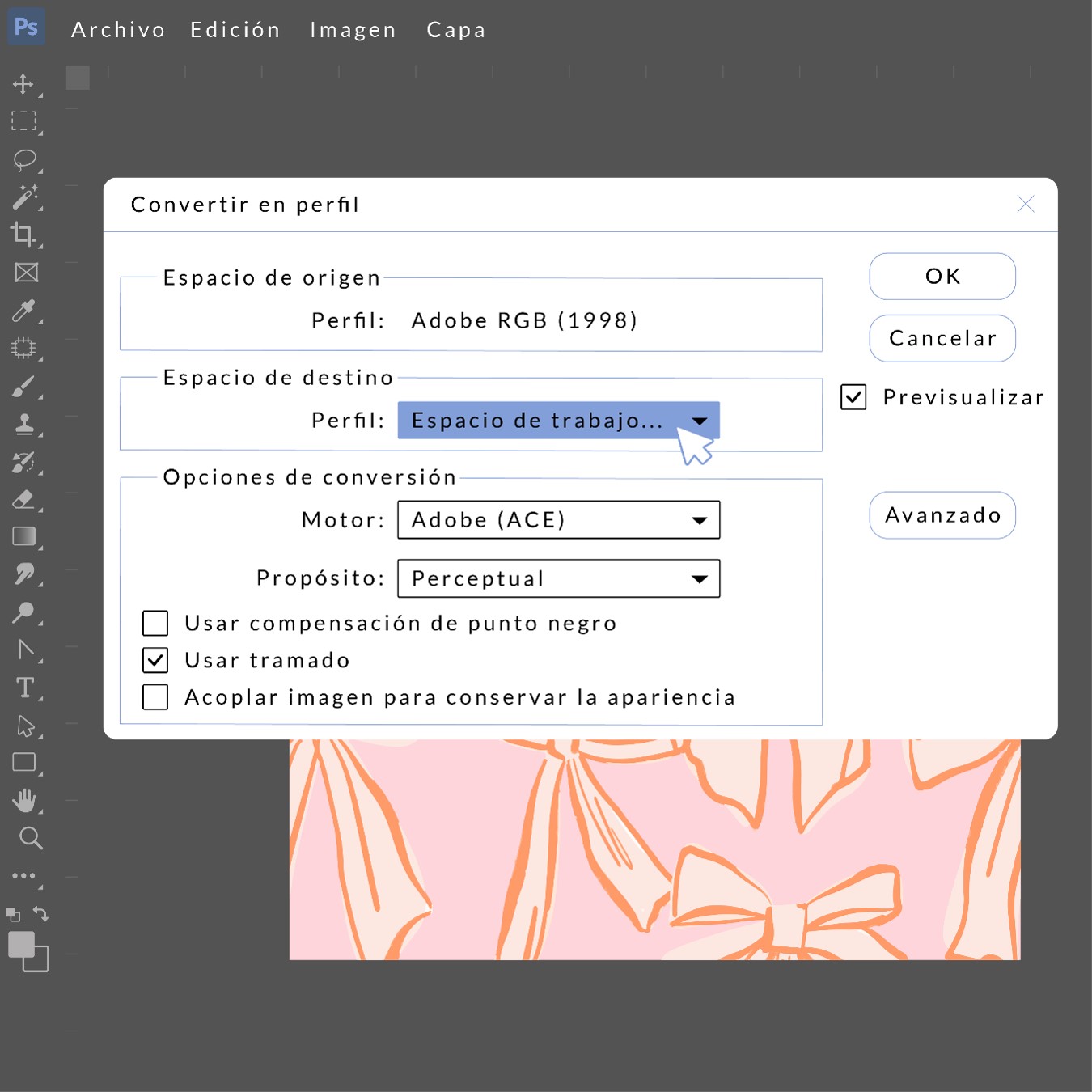Choose the Eyedropper tool
This screenshot has width=1092, height=1092.
(23, 311)
